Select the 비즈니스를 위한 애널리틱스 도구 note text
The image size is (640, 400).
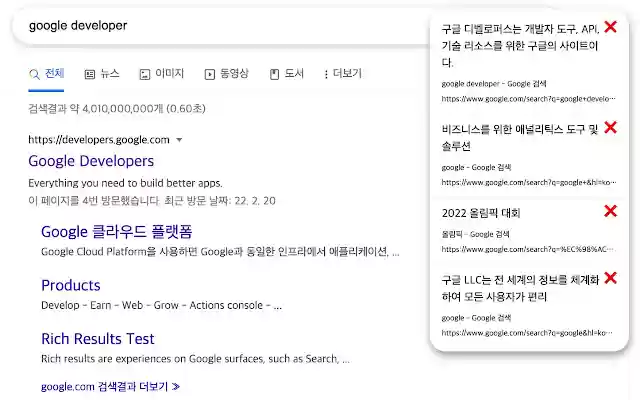tap(520, 138)
